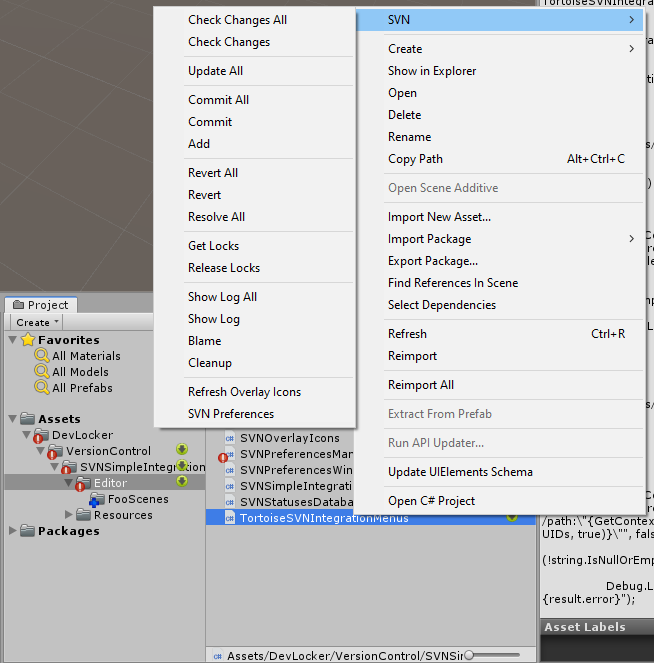
Task: Click green update badge on VersionControl row
Action: click(182, 449)
